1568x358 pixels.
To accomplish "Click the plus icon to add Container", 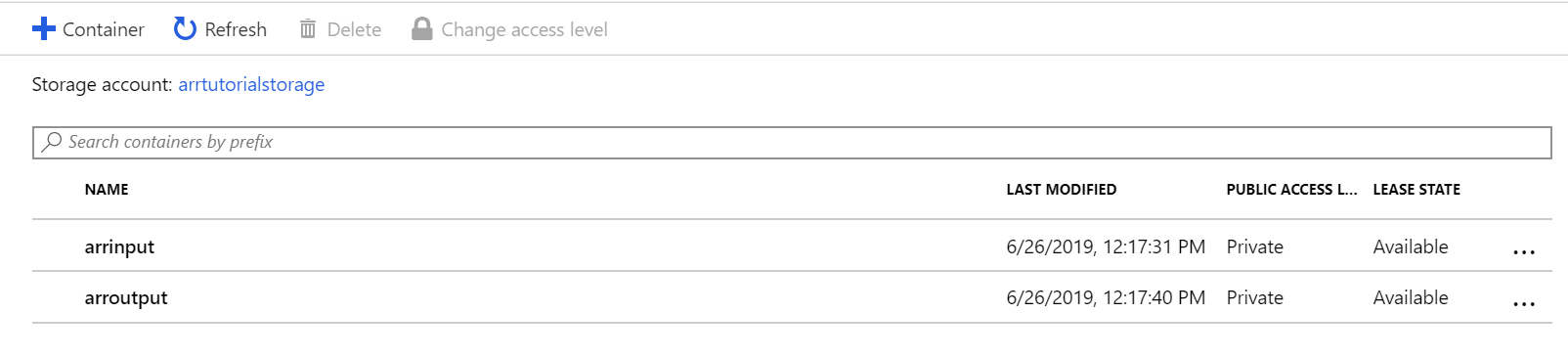I will click(44, 28).
